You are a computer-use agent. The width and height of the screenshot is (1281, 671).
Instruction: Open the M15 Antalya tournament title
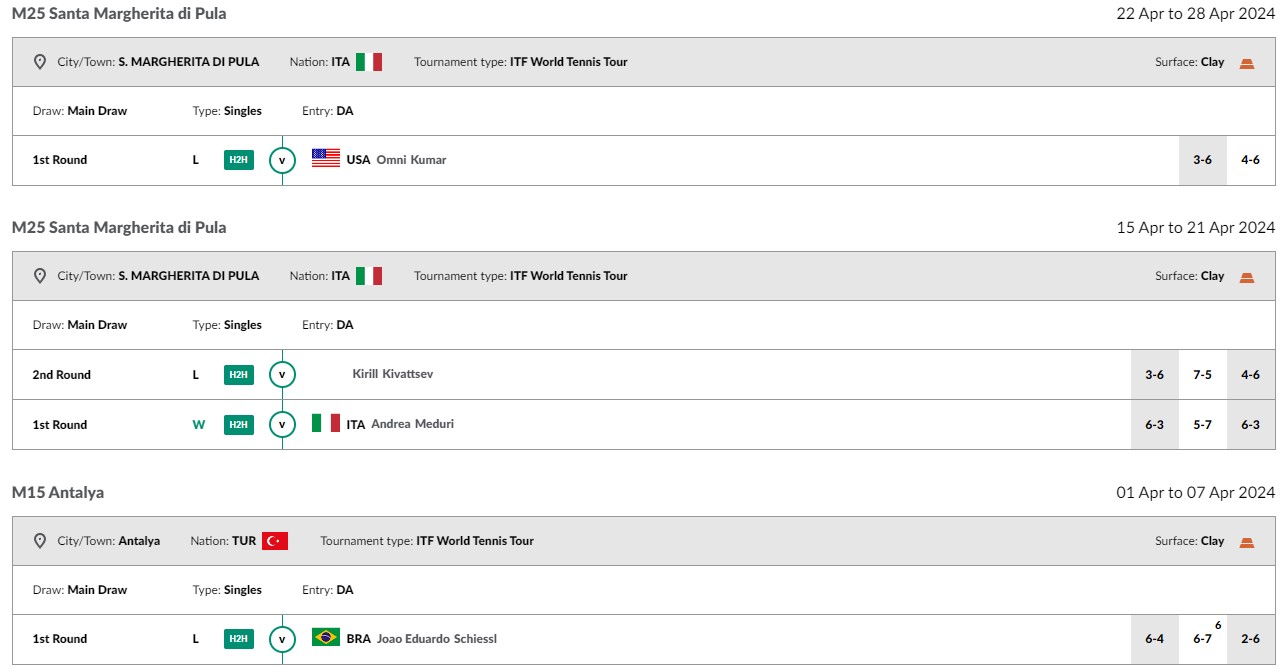click(58, 492)
